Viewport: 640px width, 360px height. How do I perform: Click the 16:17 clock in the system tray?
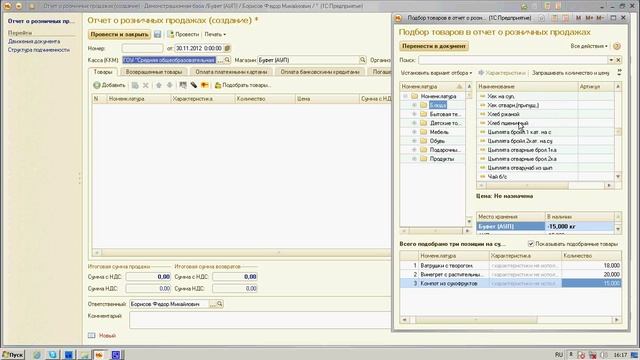[x=620, y=355]
